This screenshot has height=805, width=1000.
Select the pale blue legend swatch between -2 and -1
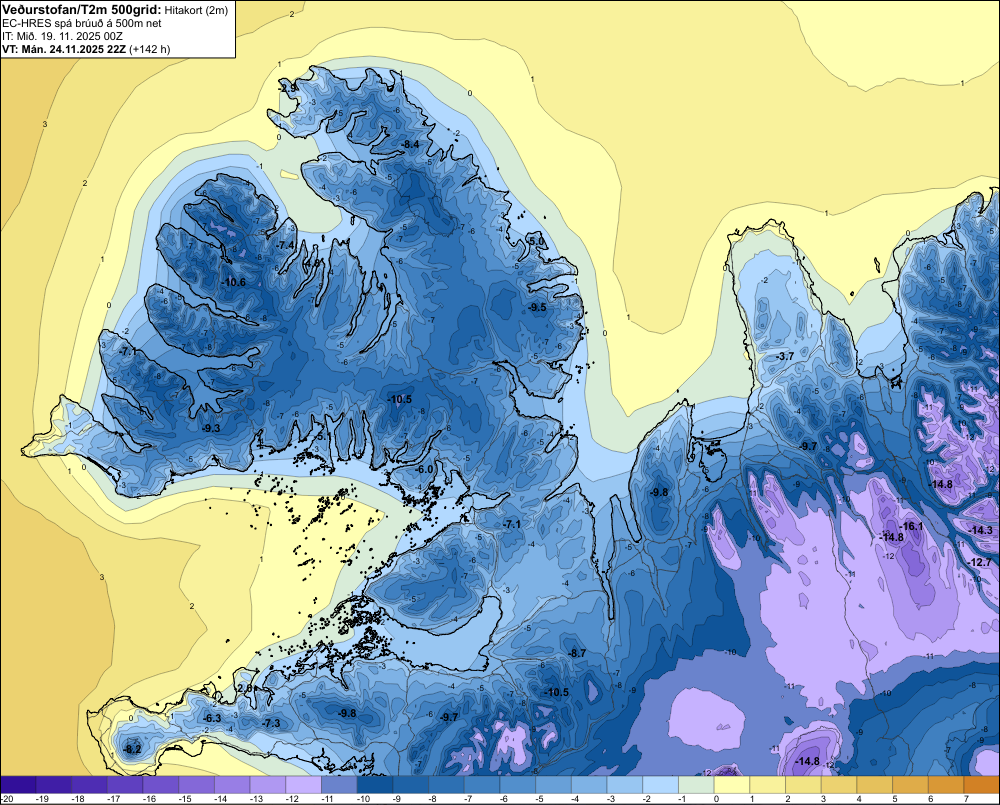point(661,785)
